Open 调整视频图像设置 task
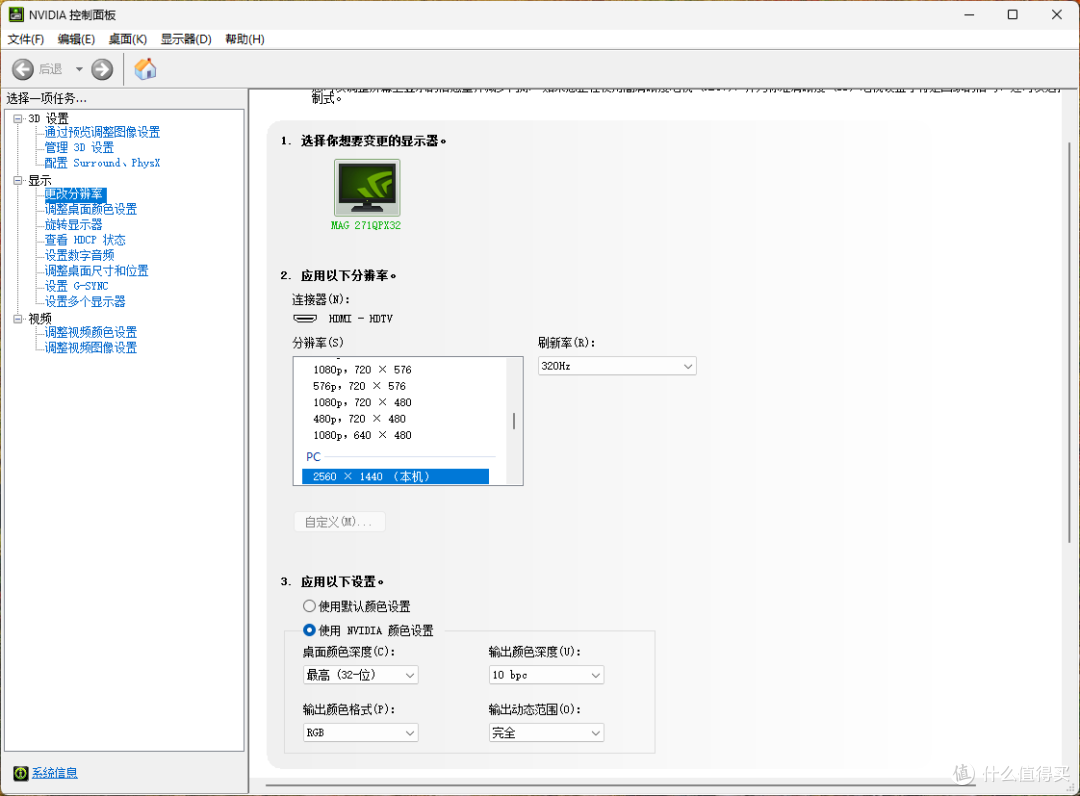The image size is (1080, 796). pyautogui.click(x=91, y=348)
